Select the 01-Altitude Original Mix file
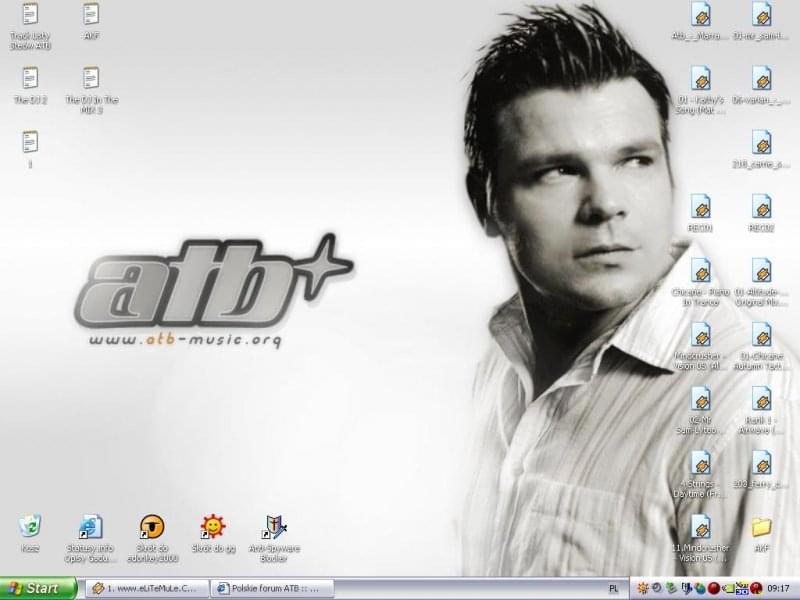 tap(761, 283)
